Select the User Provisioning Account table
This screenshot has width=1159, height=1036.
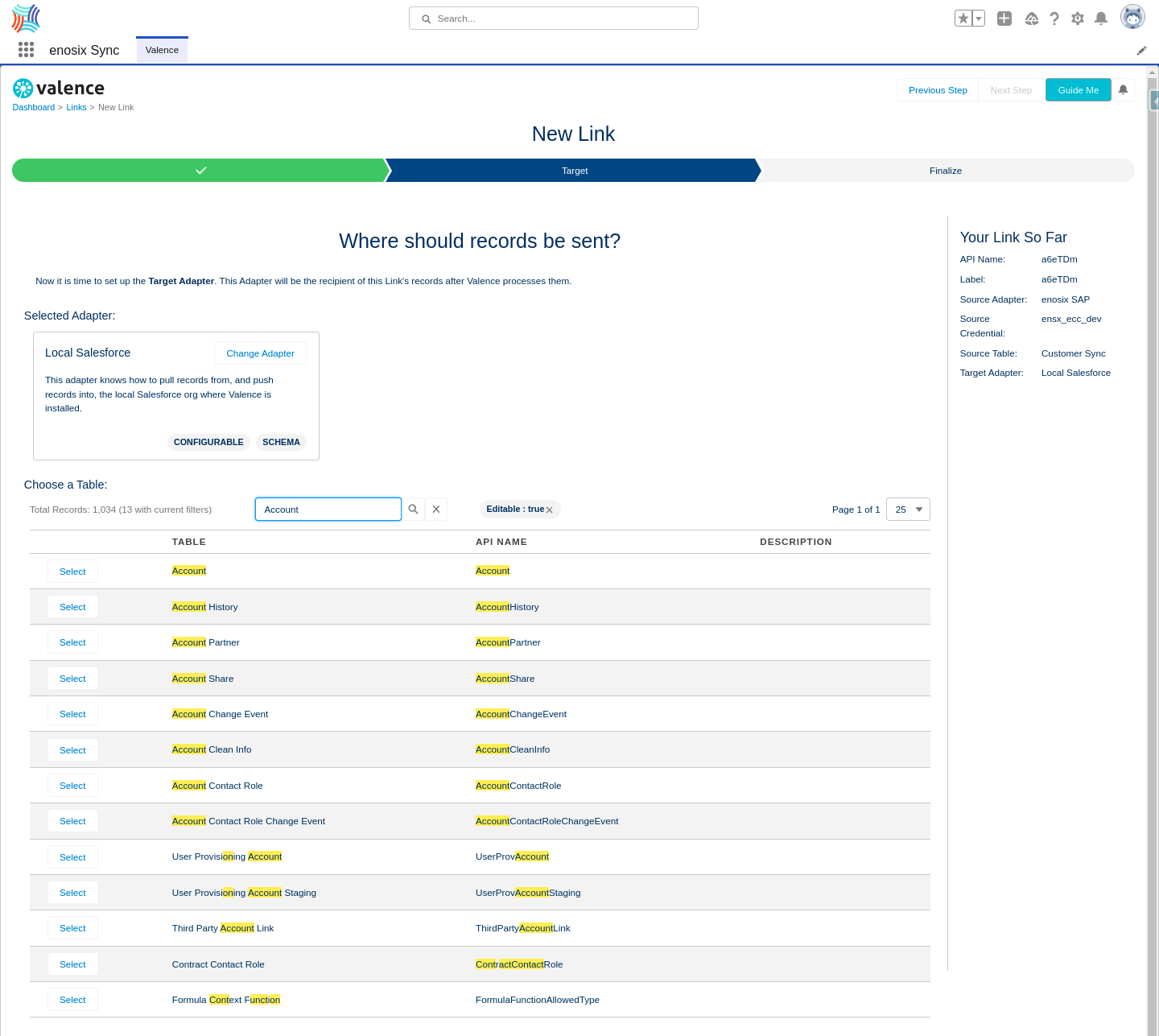tap(72, 857)
